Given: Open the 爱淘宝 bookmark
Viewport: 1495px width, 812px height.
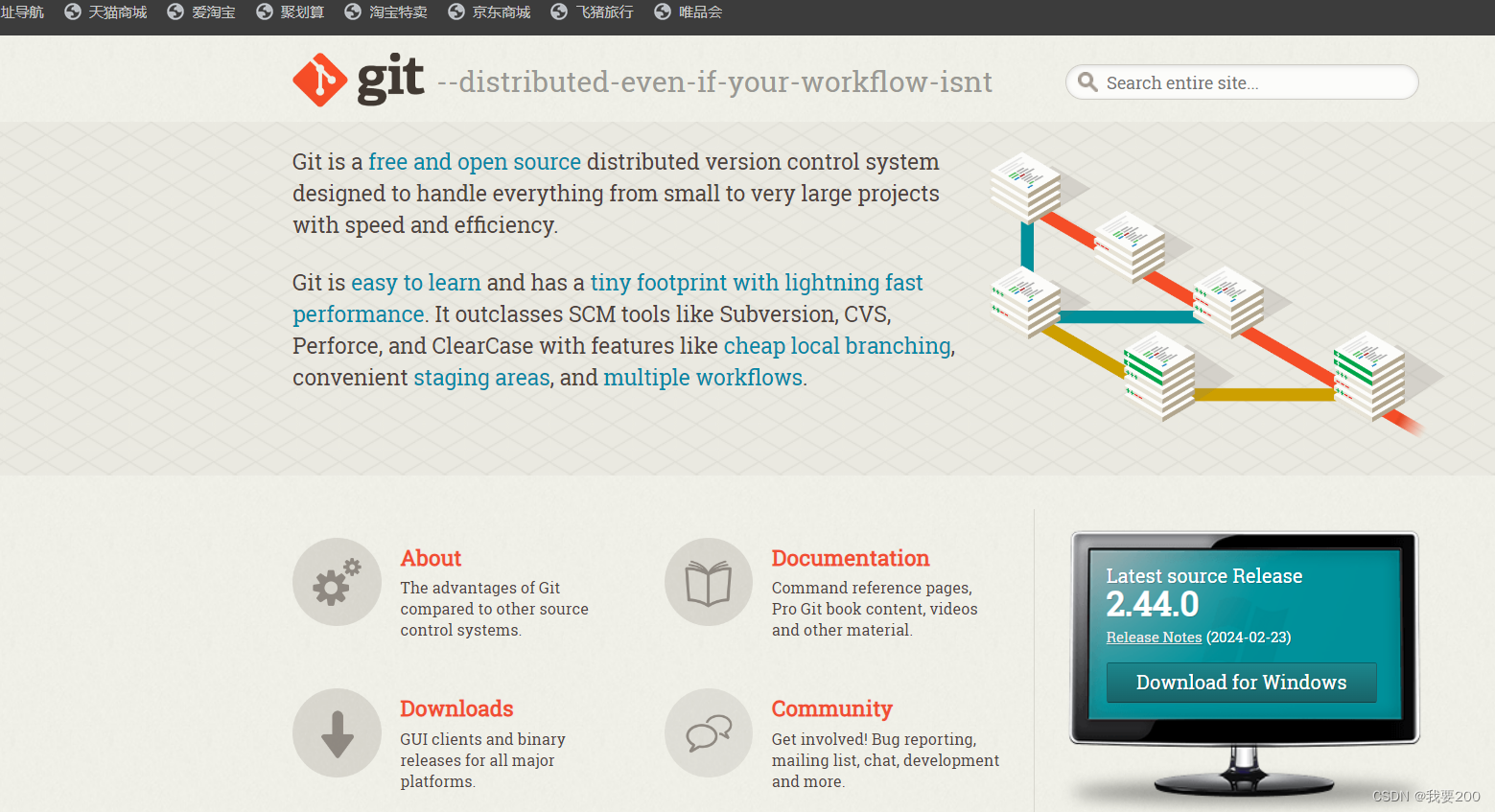Looking at the screenshot, I should pyautogui.click(x=214, y=12).
